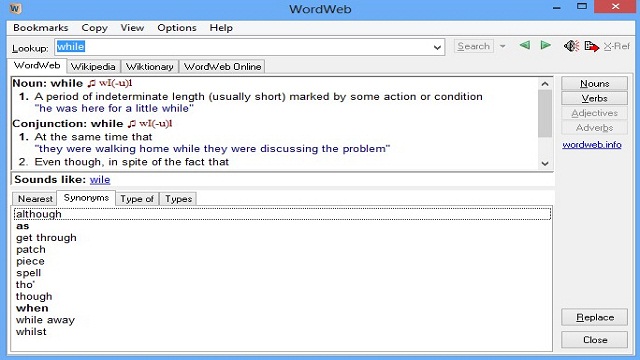Expand the Search button dropdown arrow
Screen dimensions: 640x360
(503, 46)
